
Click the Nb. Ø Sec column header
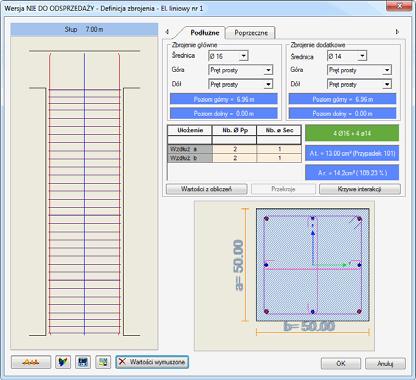tap(279, 130)
